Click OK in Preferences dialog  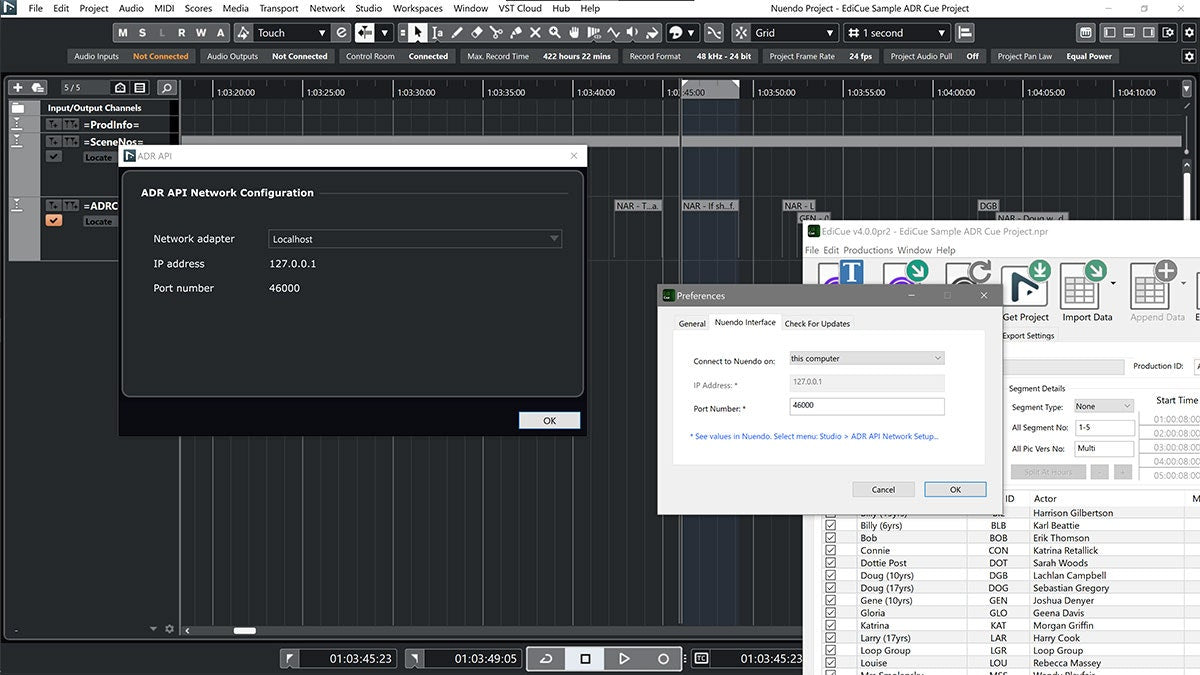click(x=955, y=489)
